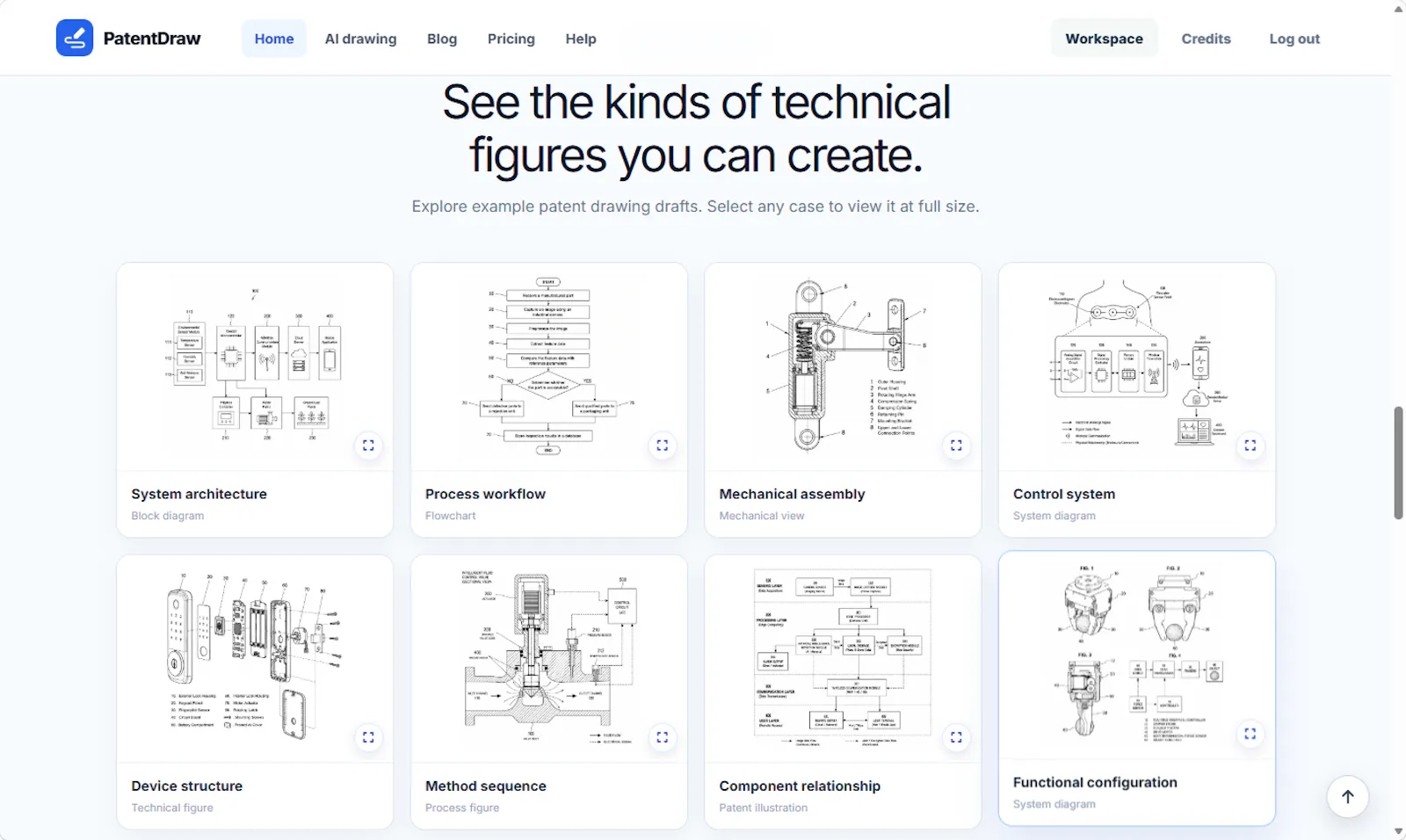The image size is (1406, 840).
Task: Expand the Device structure figure to full size
Action: (x=368, y=737)
